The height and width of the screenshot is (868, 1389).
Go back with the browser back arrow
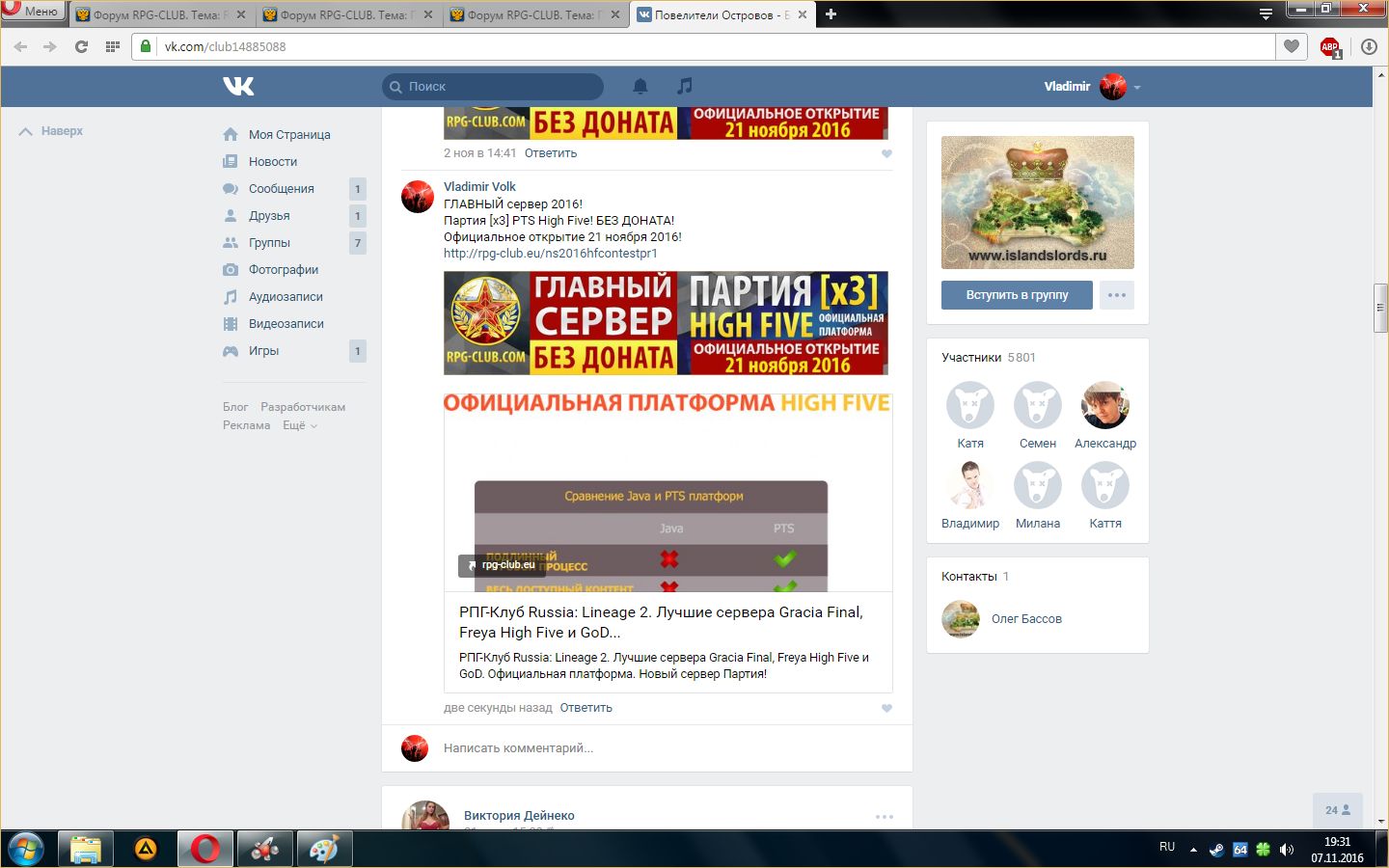pyautogui.click(x=21, y=46)
